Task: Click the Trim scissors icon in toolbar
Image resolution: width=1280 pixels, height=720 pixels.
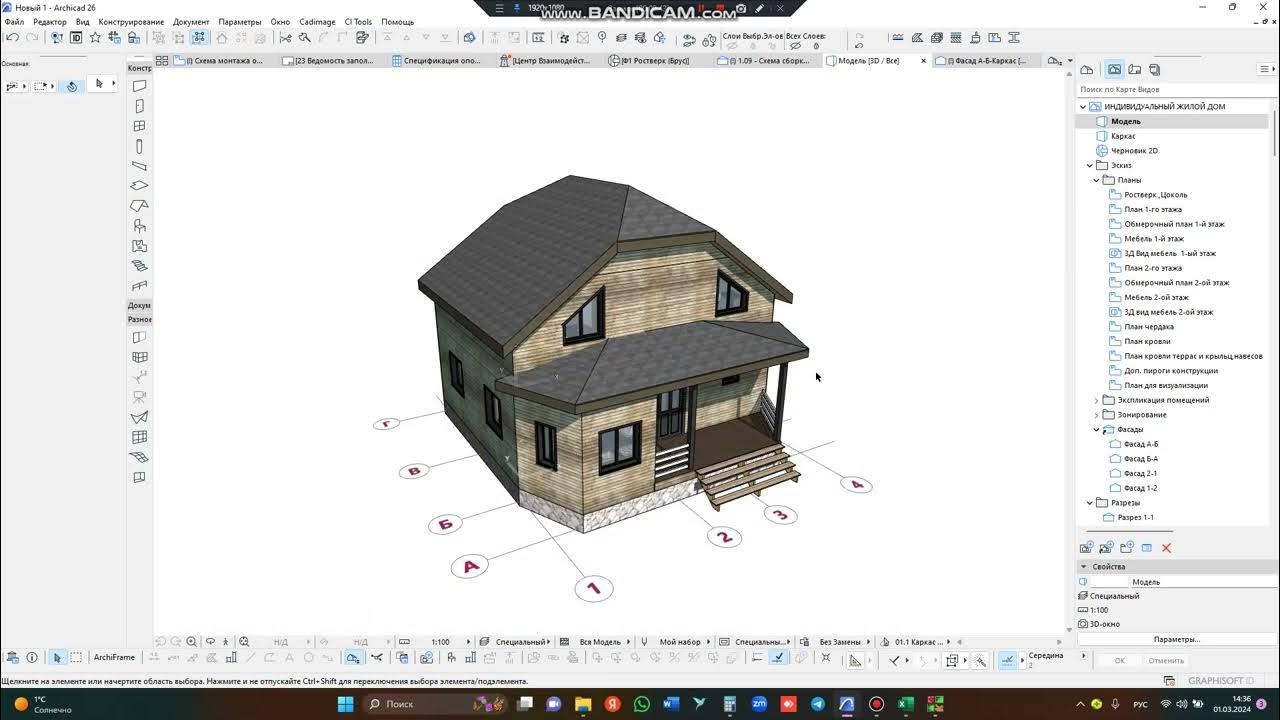Action: click(285, 38)
